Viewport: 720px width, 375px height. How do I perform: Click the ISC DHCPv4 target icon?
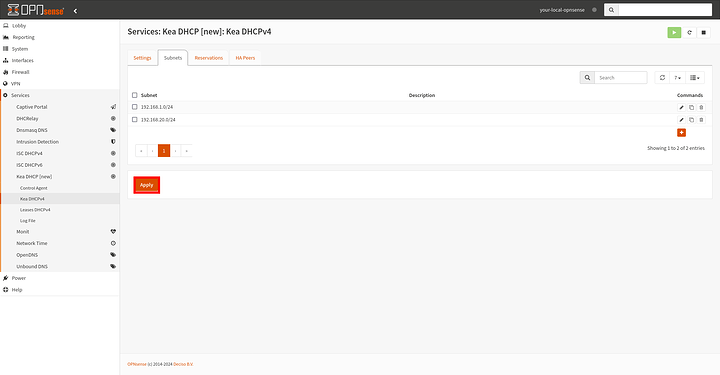click(113, 153)
